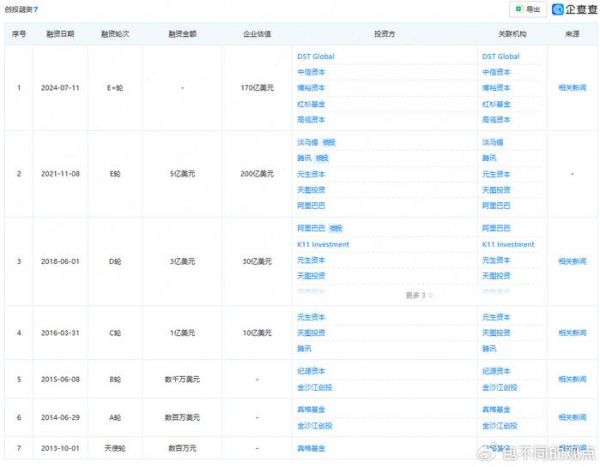Open 相关新闻 link for the 2016-03-31 round

(572, 333)
